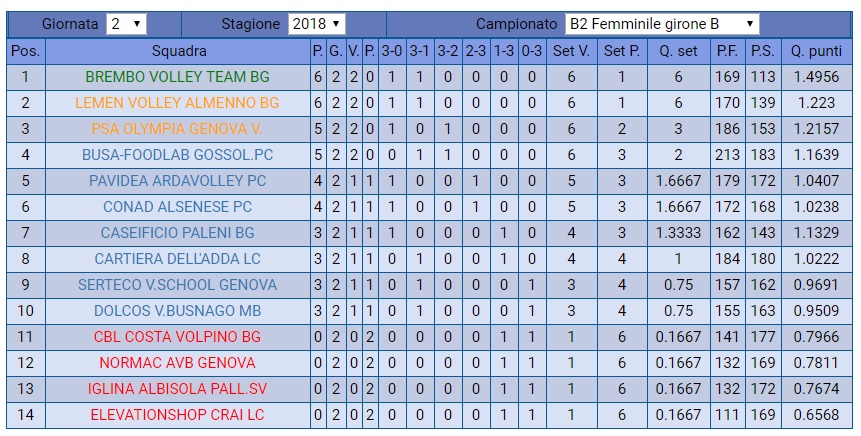Click the Squadra column header
Image resolution: width=861 pixels, height=436 pixels.
(179, 51)
